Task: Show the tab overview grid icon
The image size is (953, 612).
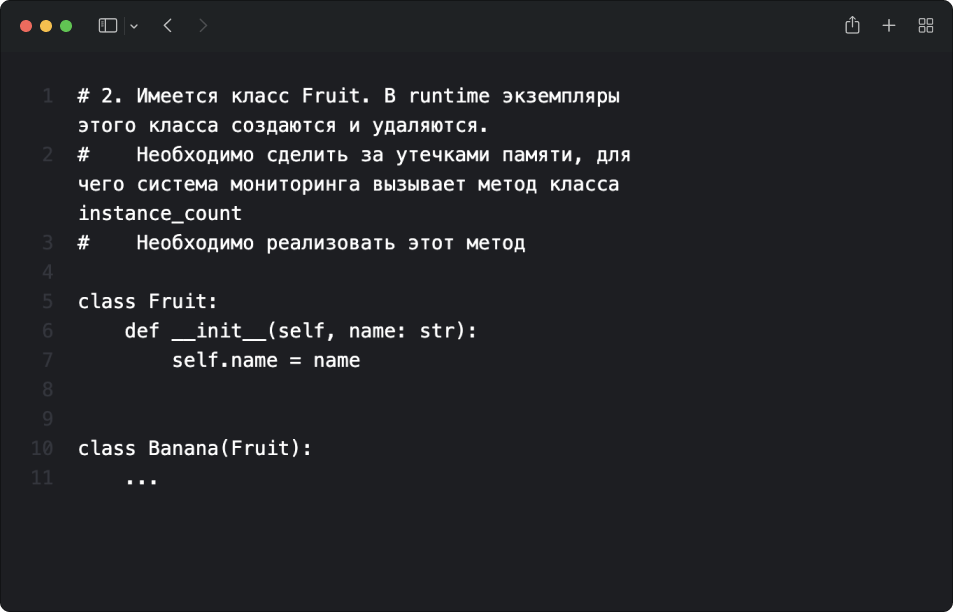Action: tap(926, 26)
